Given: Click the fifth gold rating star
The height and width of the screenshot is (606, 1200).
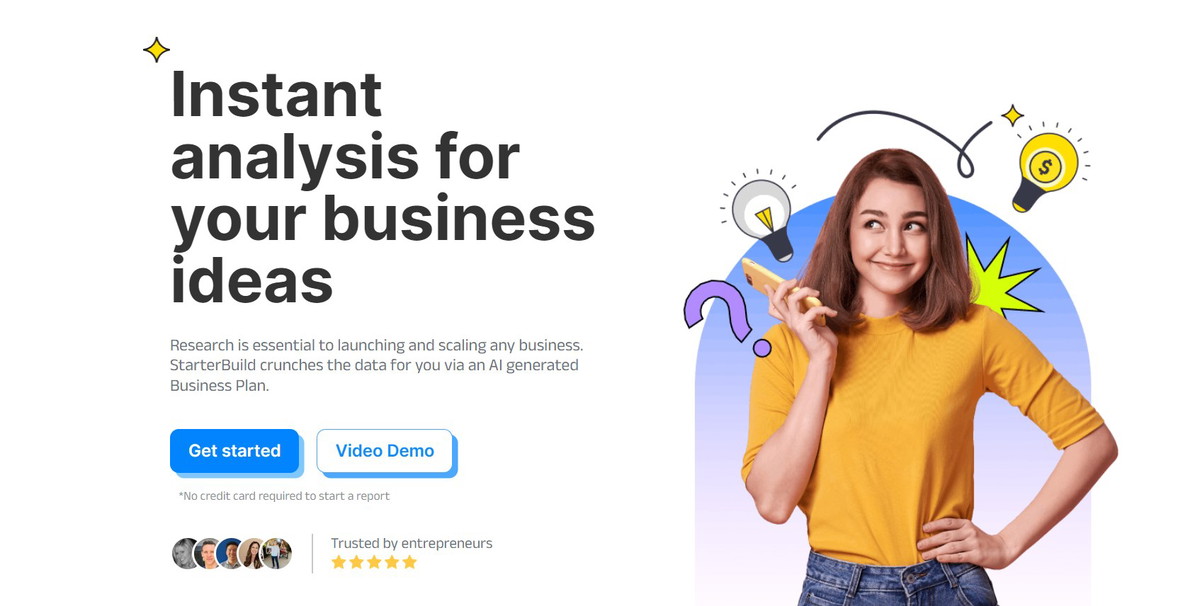Looking at the screenshot, I should click(409, 562).
